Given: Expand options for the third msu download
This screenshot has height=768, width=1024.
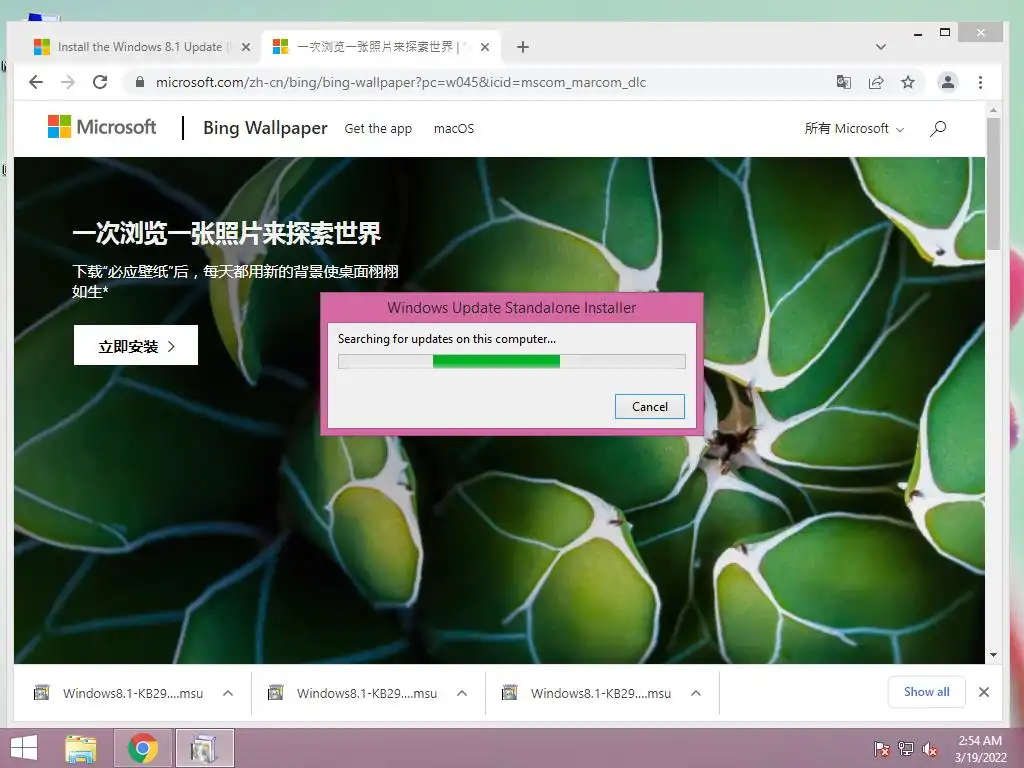Looking at the screenshot, I should pyautogui.click(x=696, y=693).
